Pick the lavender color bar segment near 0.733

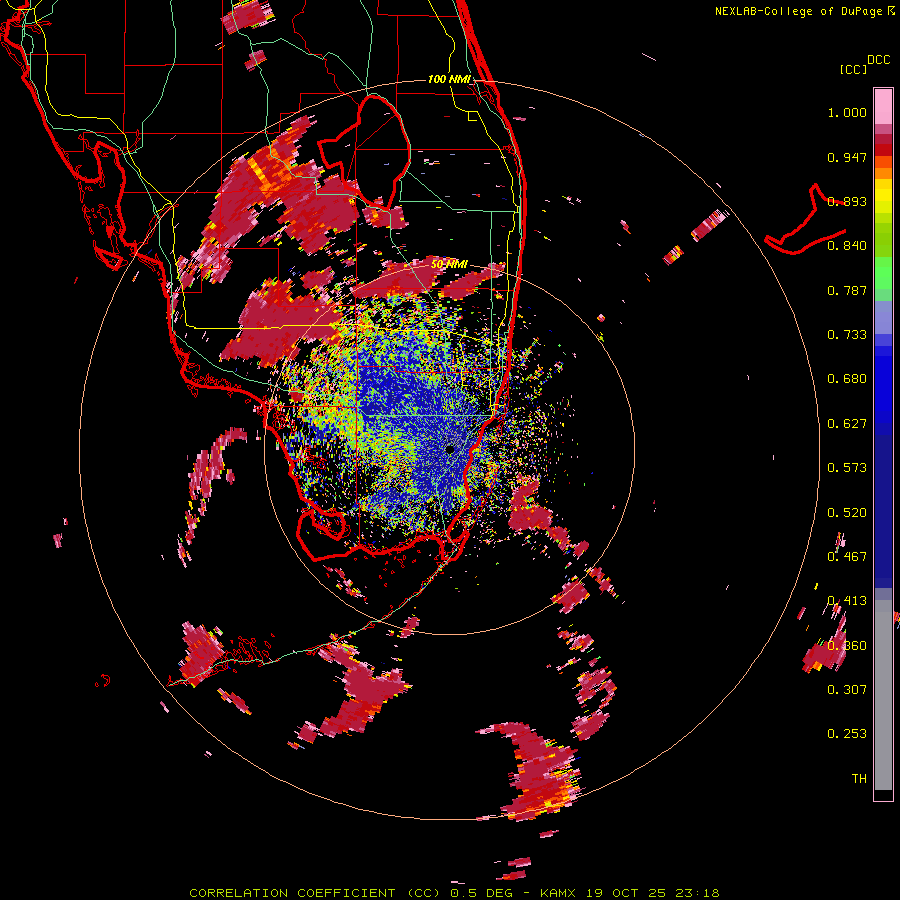click(883, 319)
